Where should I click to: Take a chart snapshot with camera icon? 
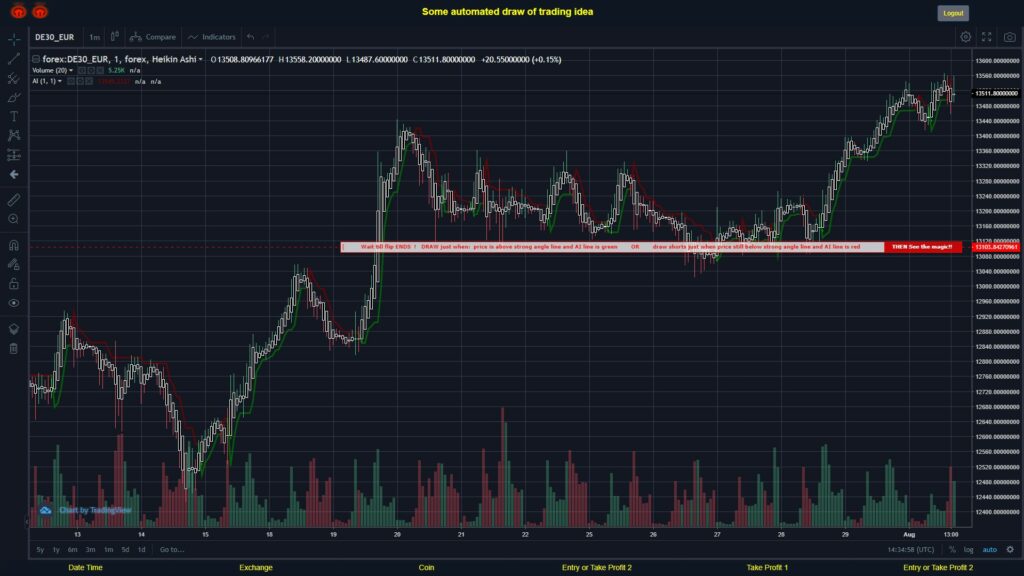click(x=1010, y=37)
